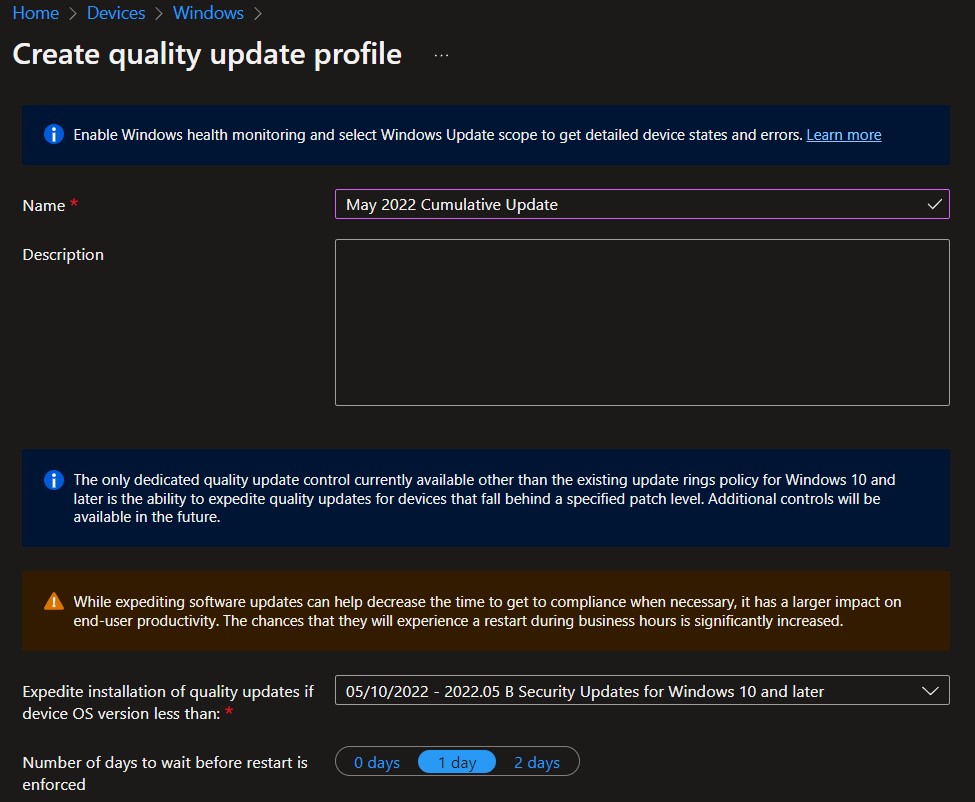The height and width of the screenshot is (802, 975).
Task: Select 0 days restart wait option
Action: point(377,762)
